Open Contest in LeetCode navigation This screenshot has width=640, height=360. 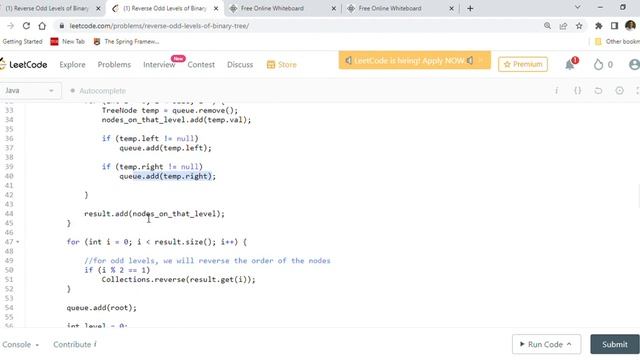click(x=201, y=64)
